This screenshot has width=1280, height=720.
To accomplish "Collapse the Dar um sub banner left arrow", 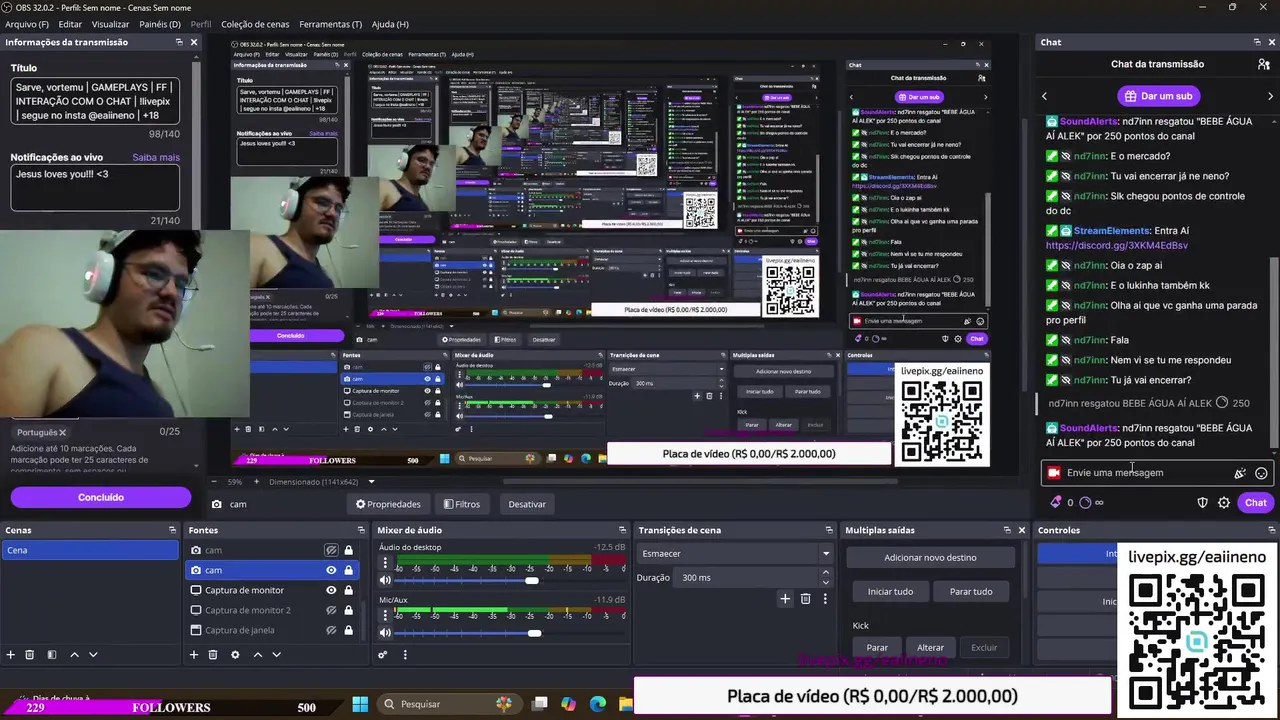I will [x=1045, y=96].
